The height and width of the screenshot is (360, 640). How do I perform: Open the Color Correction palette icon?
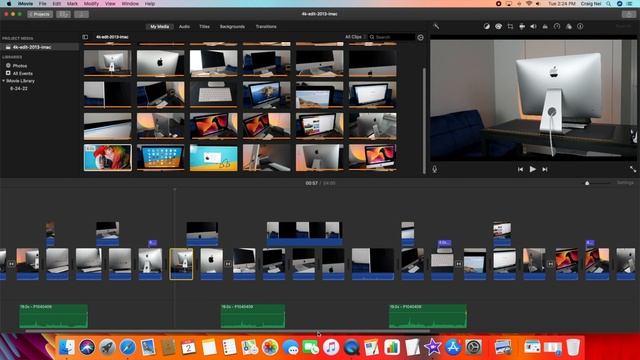pyautogui.click(x=498, y=27)
